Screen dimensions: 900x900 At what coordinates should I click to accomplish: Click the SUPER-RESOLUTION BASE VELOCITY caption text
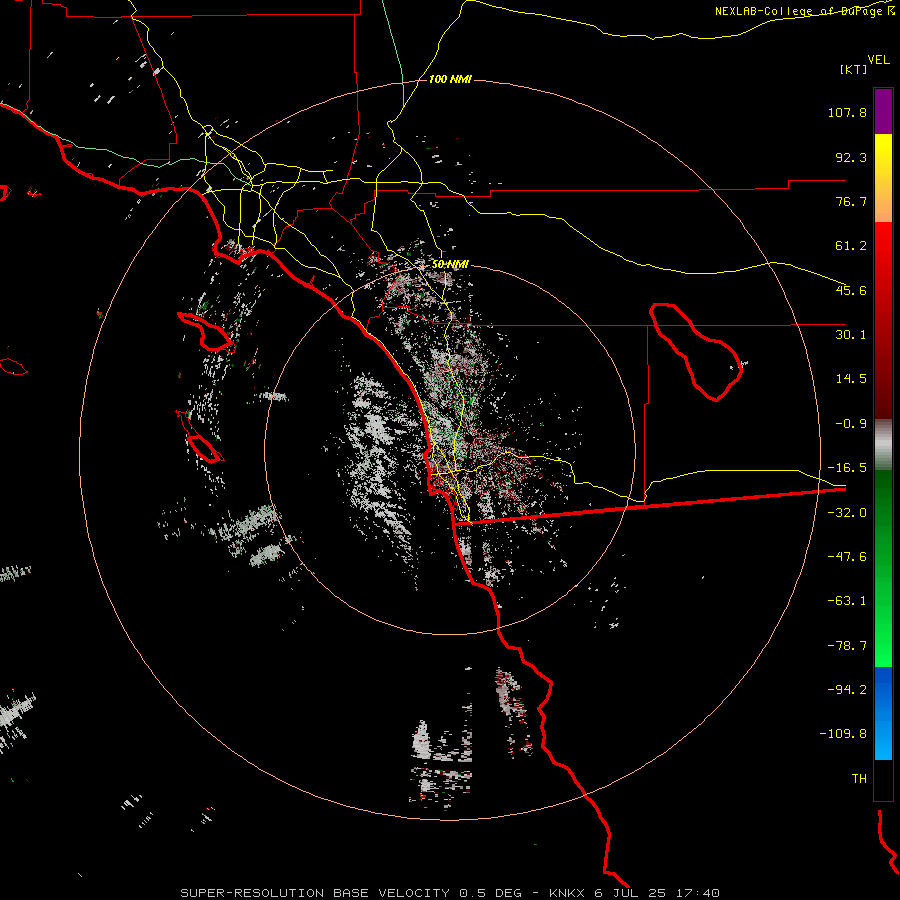pyautogui.click(x=315, y=893)
